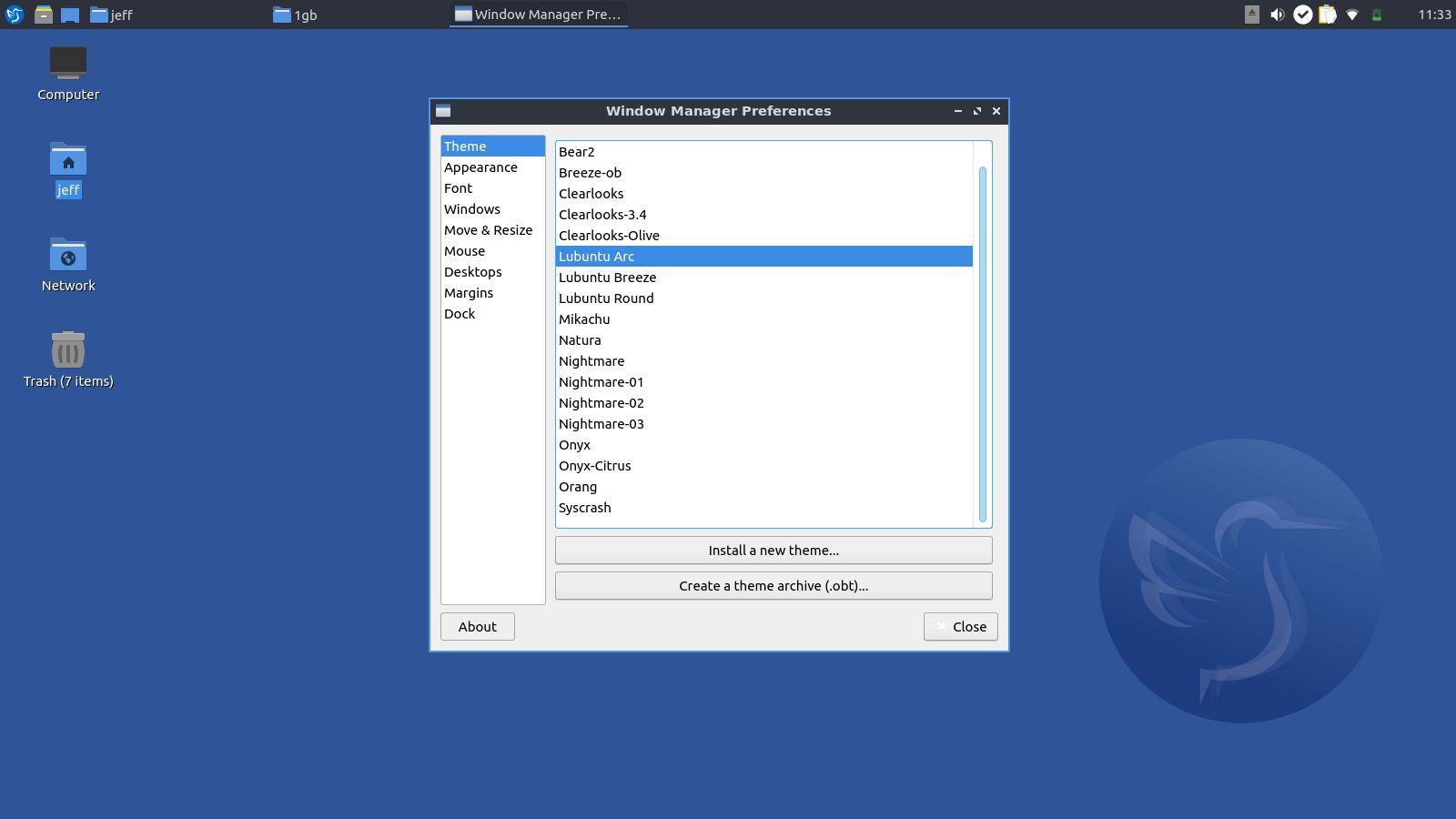Close the dialog using titlebar X
Viewport: 1456px width, 819px height.
point(996,111)
